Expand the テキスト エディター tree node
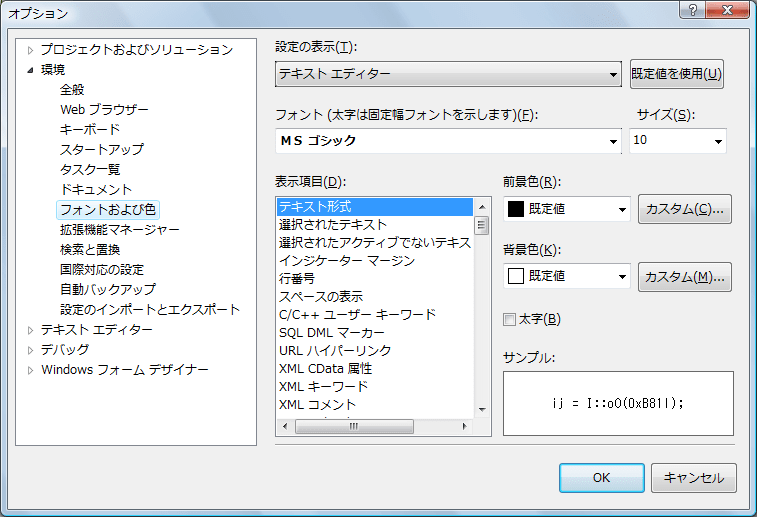 pyautogui.click(x=31, y=330)
